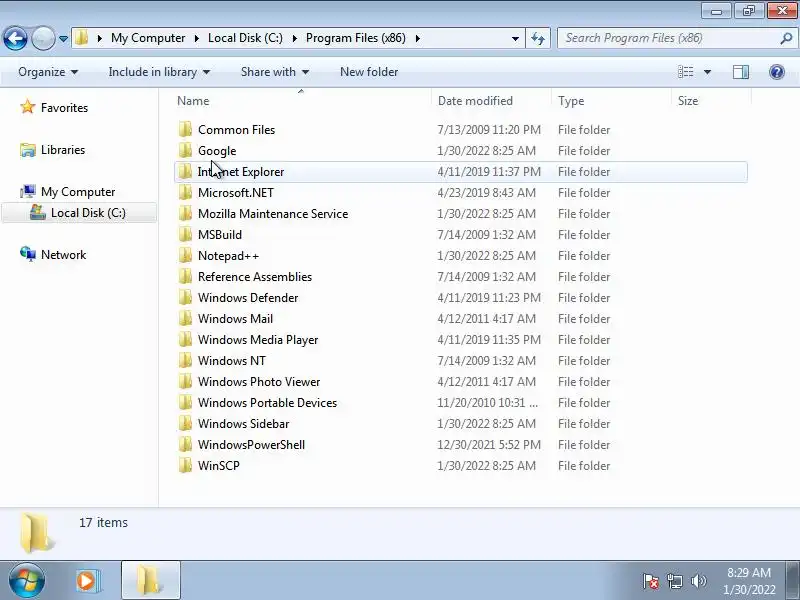Select the Google folder icon
Viewport: 800px width, 600px height.
tap(185, 151)
